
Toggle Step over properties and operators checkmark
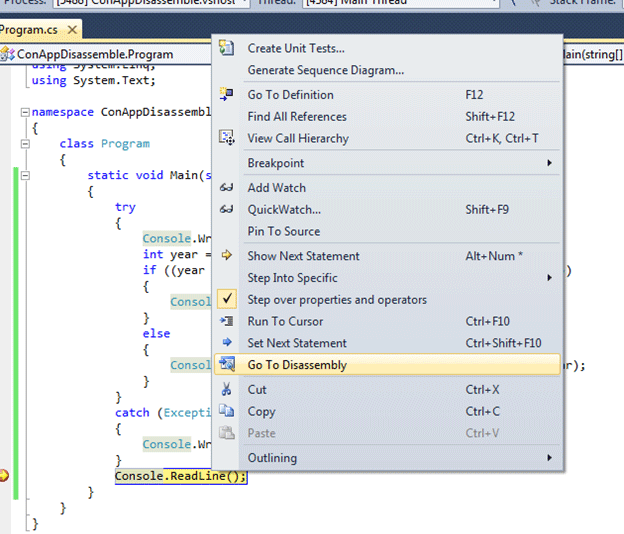click(x=227, y=299)
